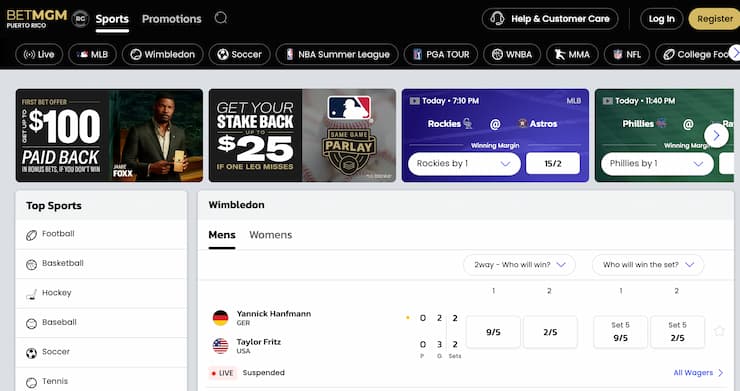This screenshot has height=391, width=740.
Task: Open the Live pill in sports bar
Action: tap(39, 54)
